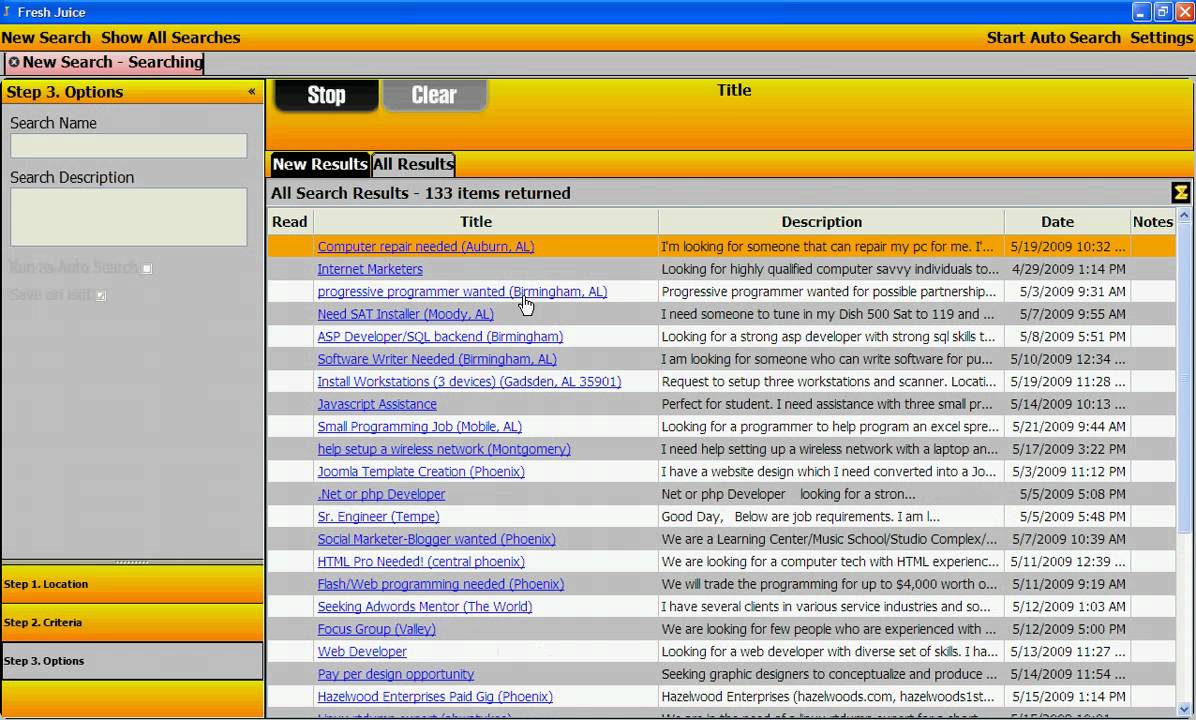
Task: Click description 'Perfect for student. I need assistance'
Action: (x=831, y=404)
